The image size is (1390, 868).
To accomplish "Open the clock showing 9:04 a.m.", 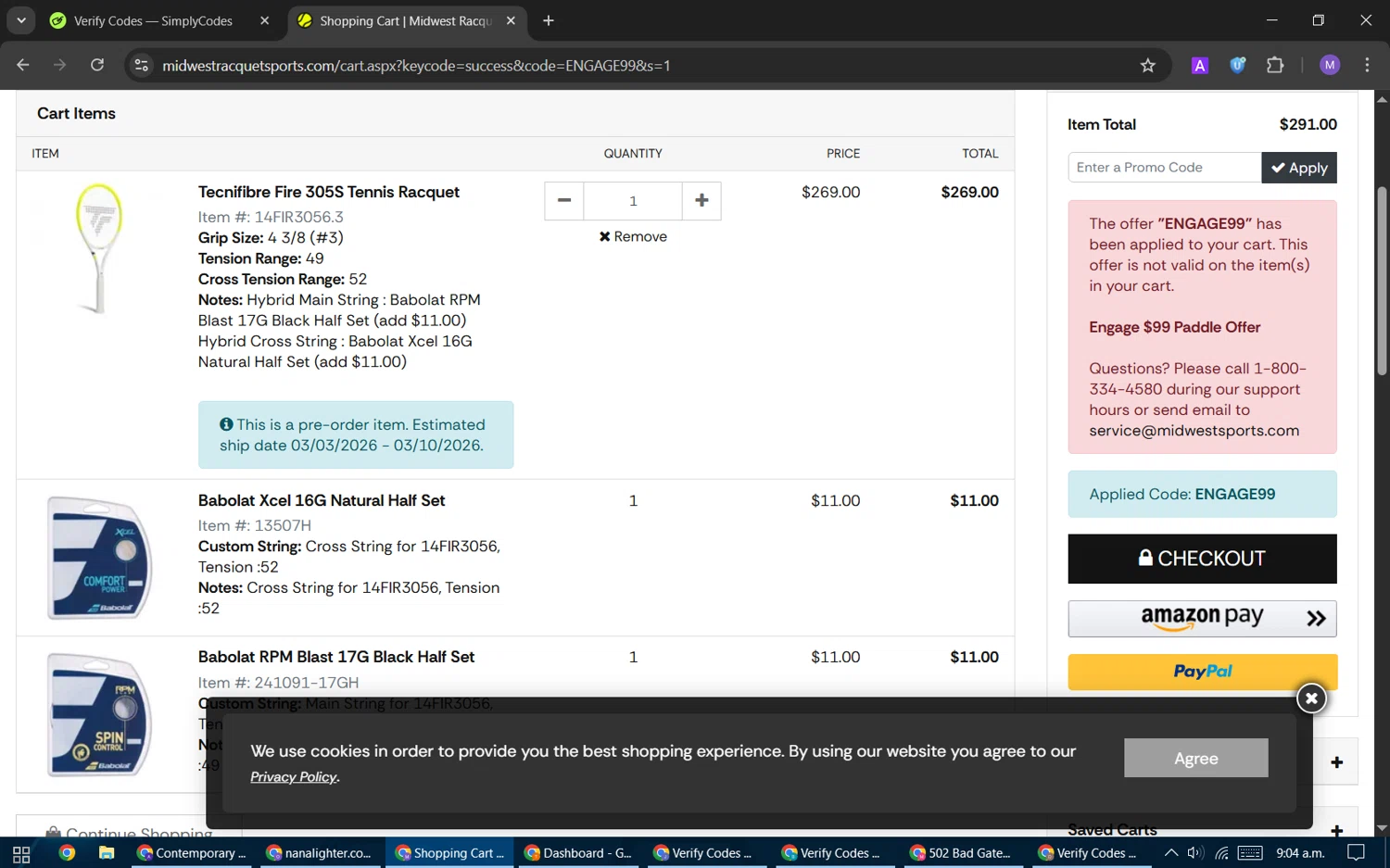I will click(x=1300, y=853).
